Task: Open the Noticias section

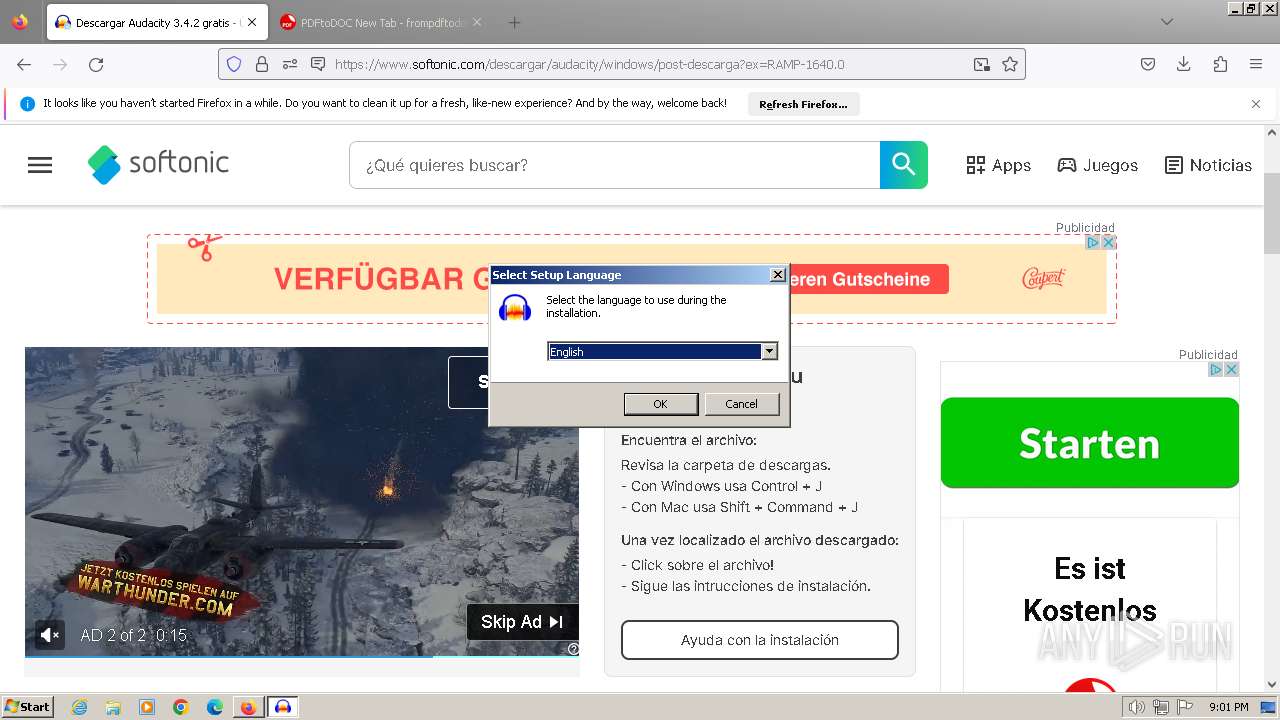Action: tap(1208, 165)
